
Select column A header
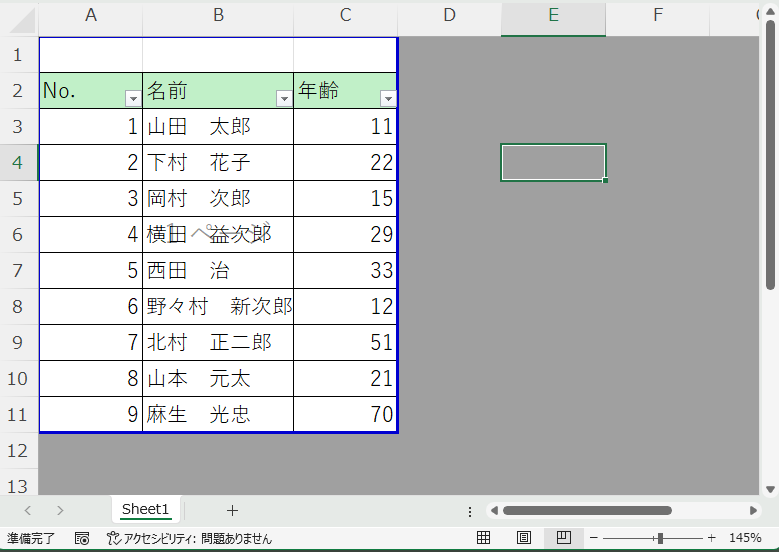90,15
